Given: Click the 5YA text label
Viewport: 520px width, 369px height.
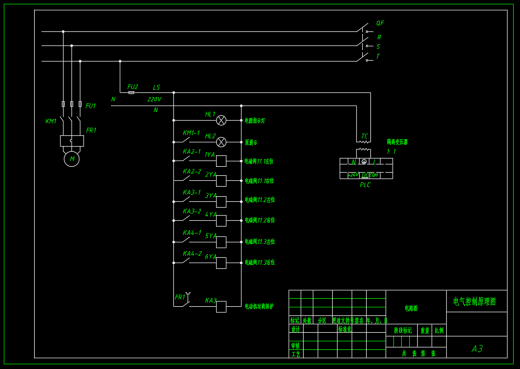Looking at the screenshot, I should 211,236.
